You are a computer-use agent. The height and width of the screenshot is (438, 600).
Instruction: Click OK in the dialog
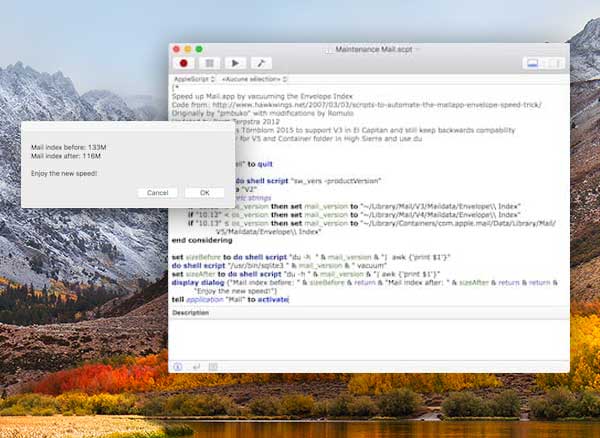tap(205, 193)
